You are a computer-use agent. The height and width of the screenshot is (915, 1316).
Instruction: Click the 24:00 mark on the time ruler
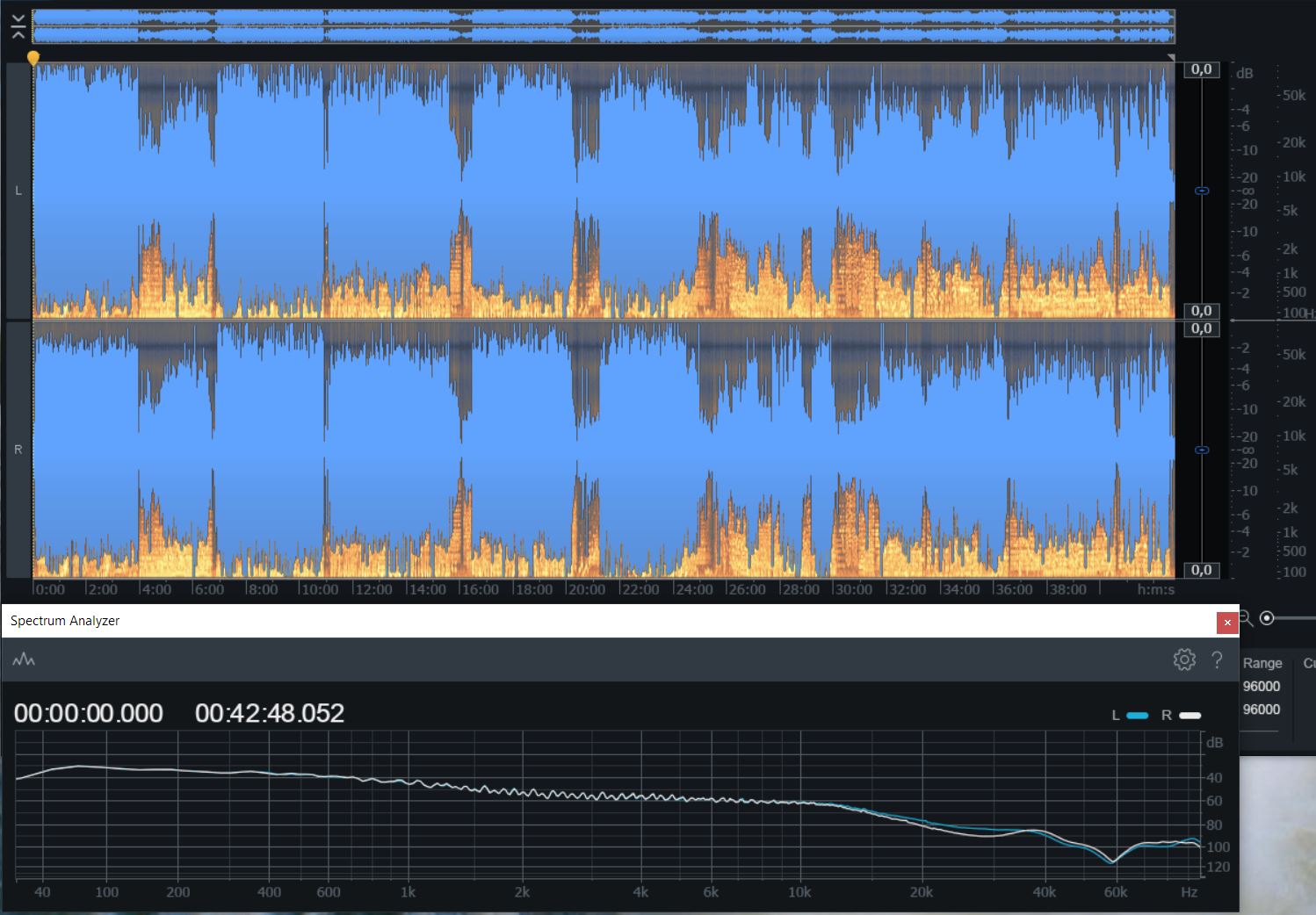(x=694, y=589)
